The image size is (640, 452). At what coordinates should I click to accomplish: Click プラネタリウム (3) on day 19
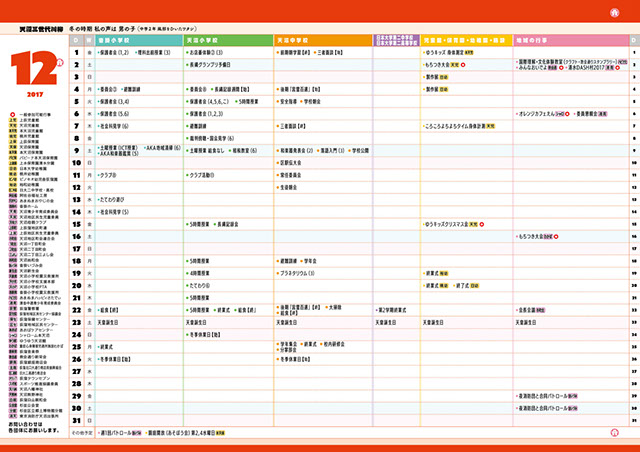coord(297,273)
